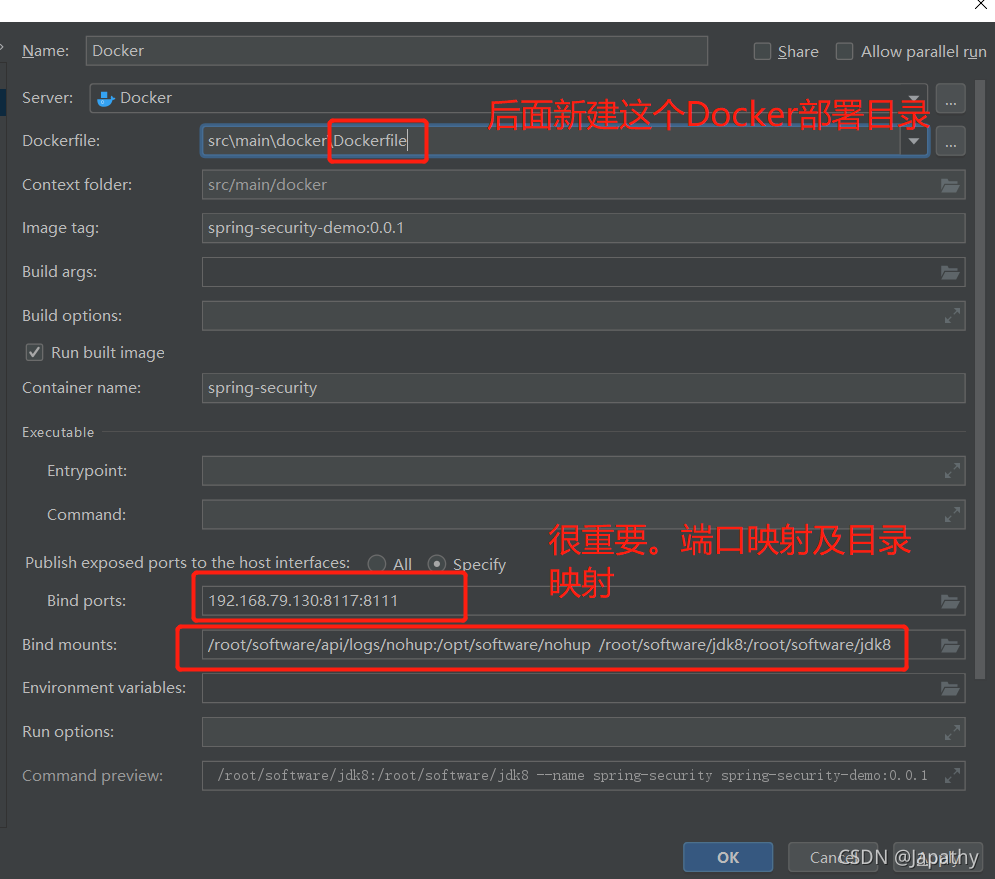Click the Dockerfile path field
This screenshot has height=879, width=995.
[551, 141]
